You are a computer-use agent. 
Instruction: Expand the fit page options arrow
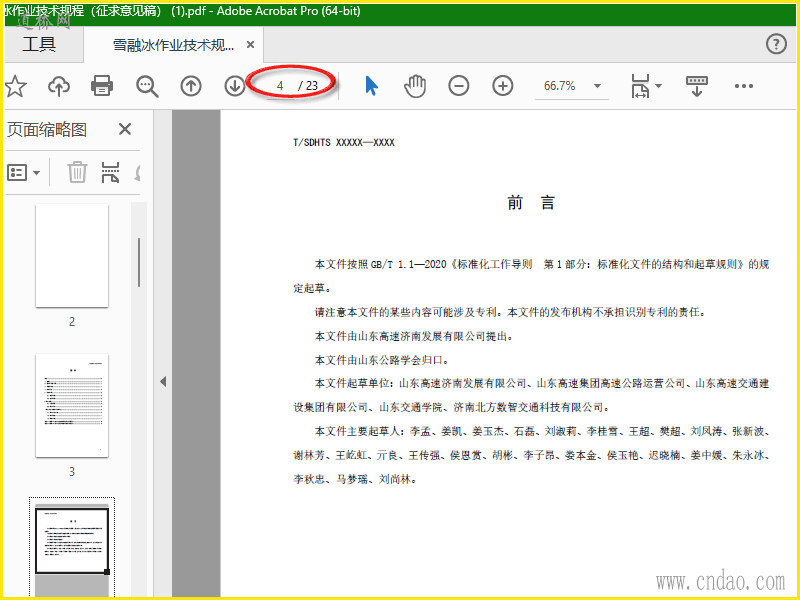[x=659, y=86]
